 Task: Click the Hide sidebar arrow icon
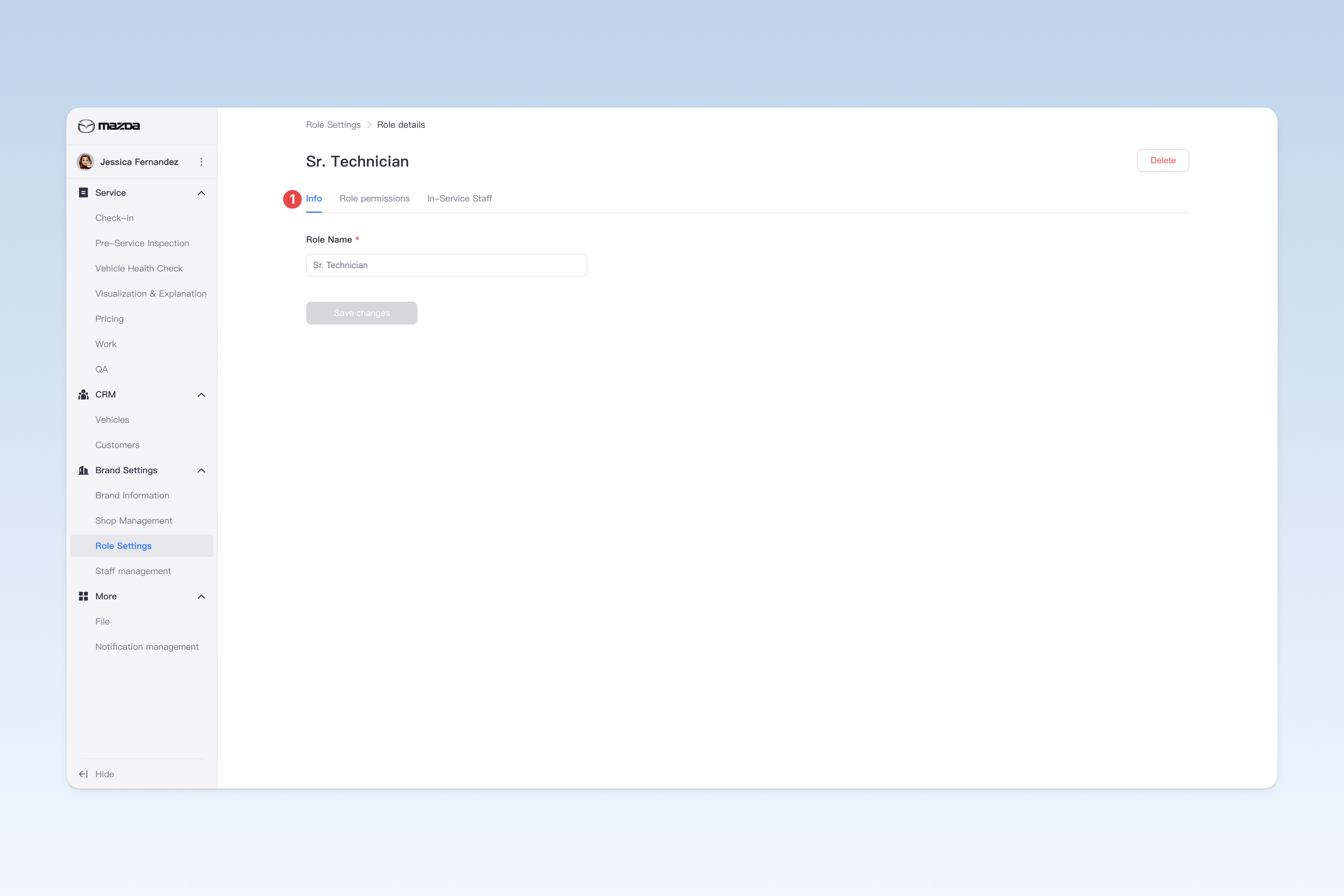point(83,774)
